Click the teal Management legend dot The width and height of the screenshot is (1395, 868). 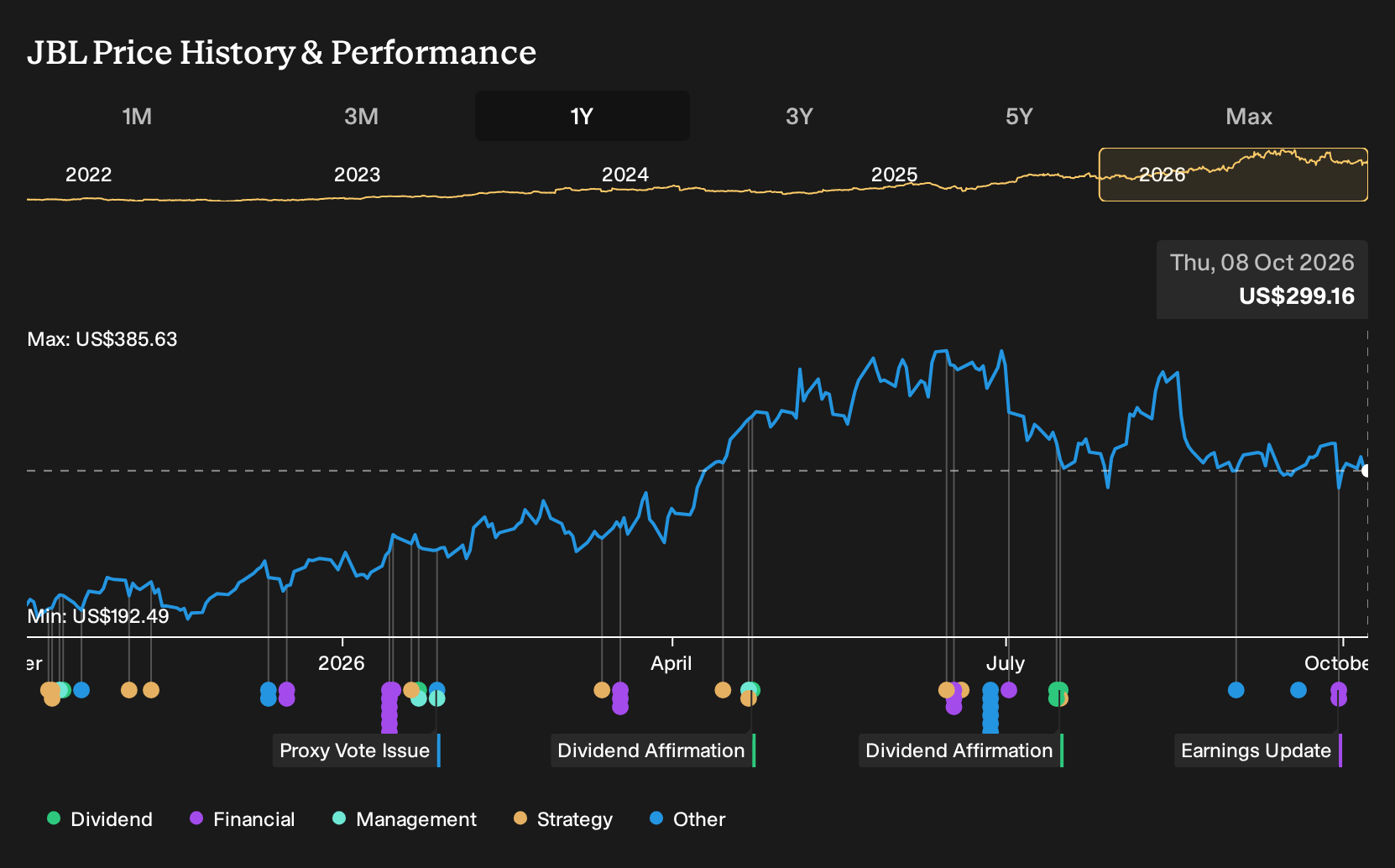[x=339, y=818]
